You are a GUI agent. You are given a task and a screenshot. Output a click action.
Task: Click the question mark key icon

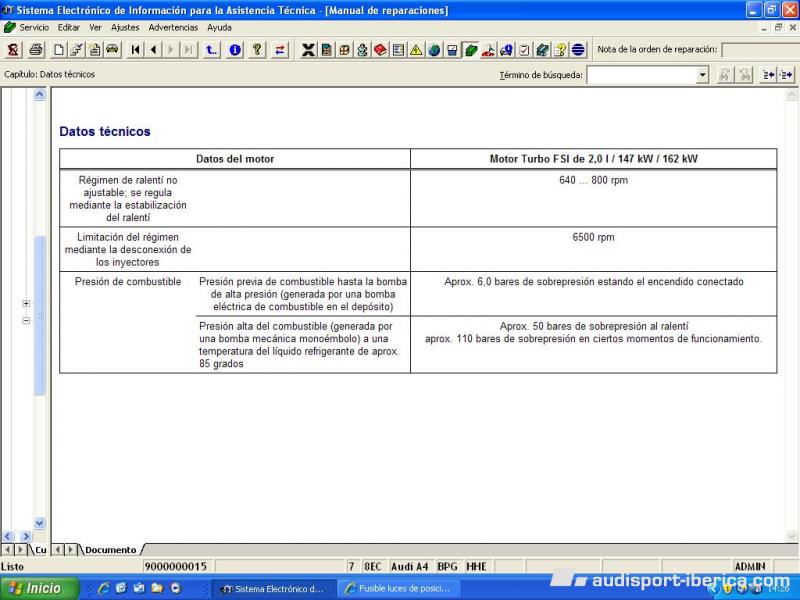tap(257, 50)
